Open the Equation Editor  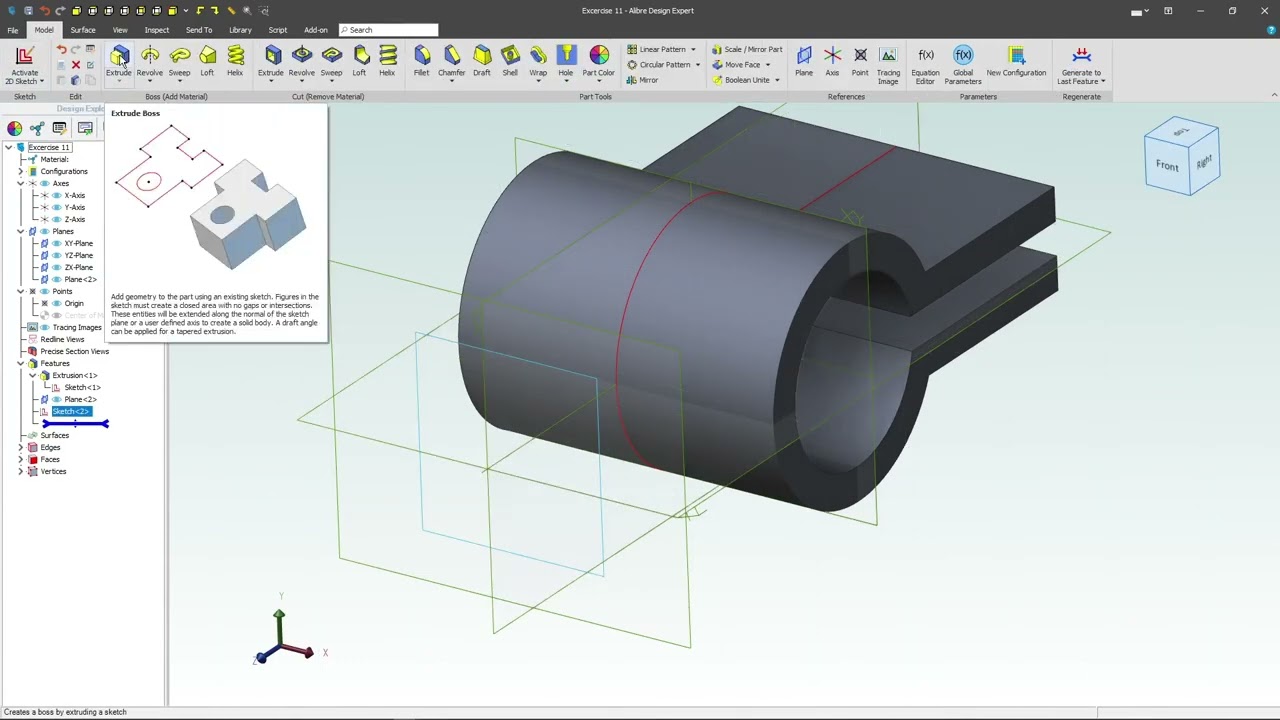925,62
